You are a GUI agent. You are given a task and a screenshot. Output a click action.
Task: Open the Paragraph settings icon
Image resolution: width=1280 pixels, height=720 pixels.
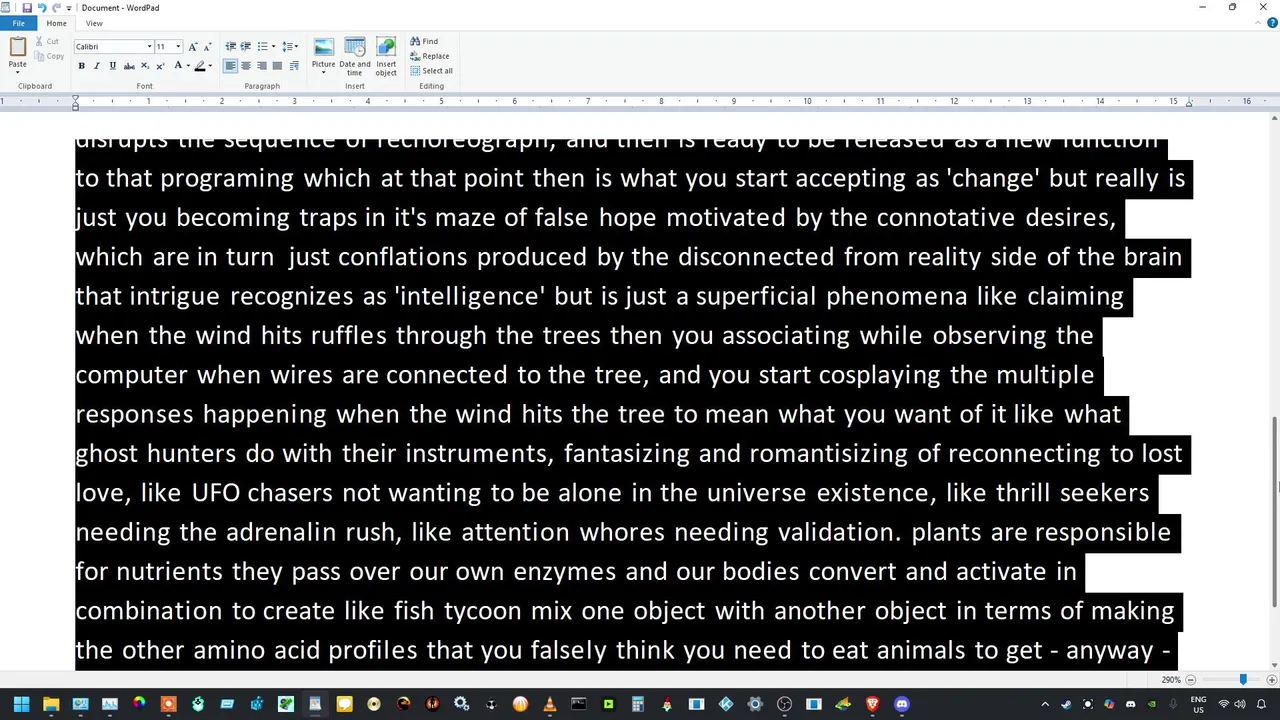click(x=294, y=66)
